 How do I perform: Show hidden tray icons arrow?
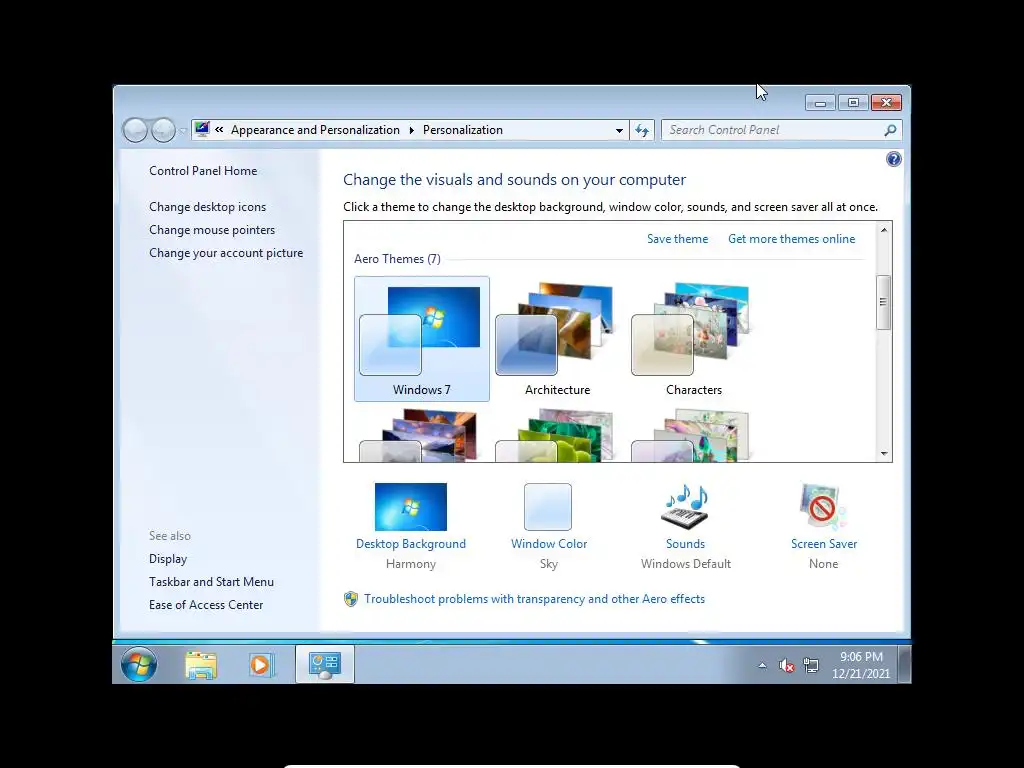point(762,665)
